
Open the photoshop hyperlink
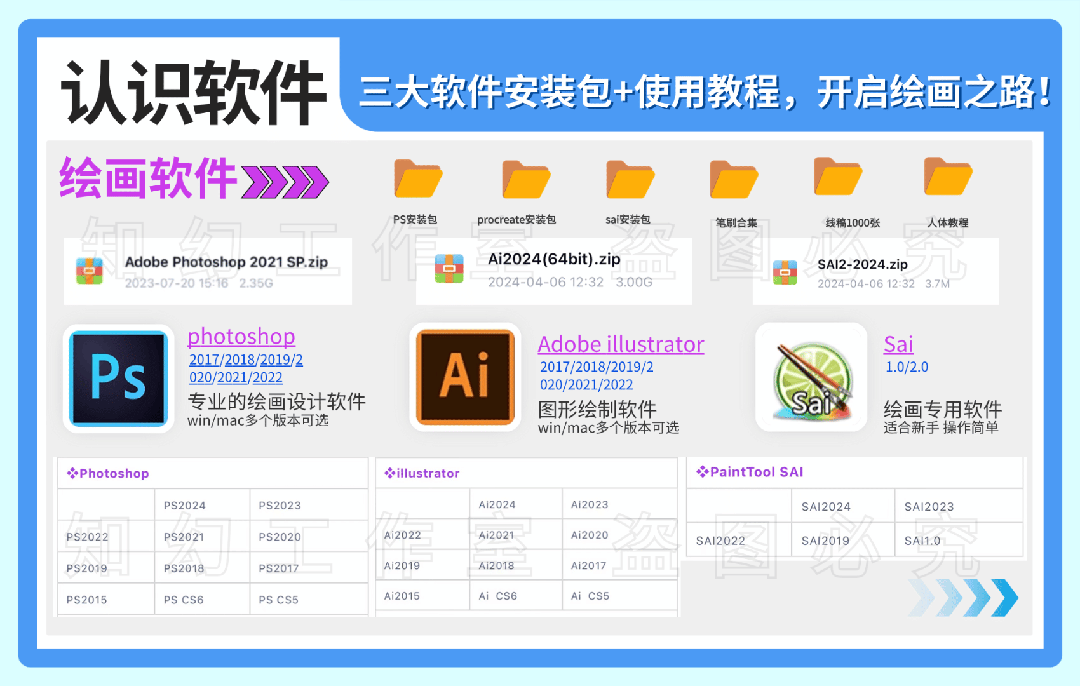[241, 337]
